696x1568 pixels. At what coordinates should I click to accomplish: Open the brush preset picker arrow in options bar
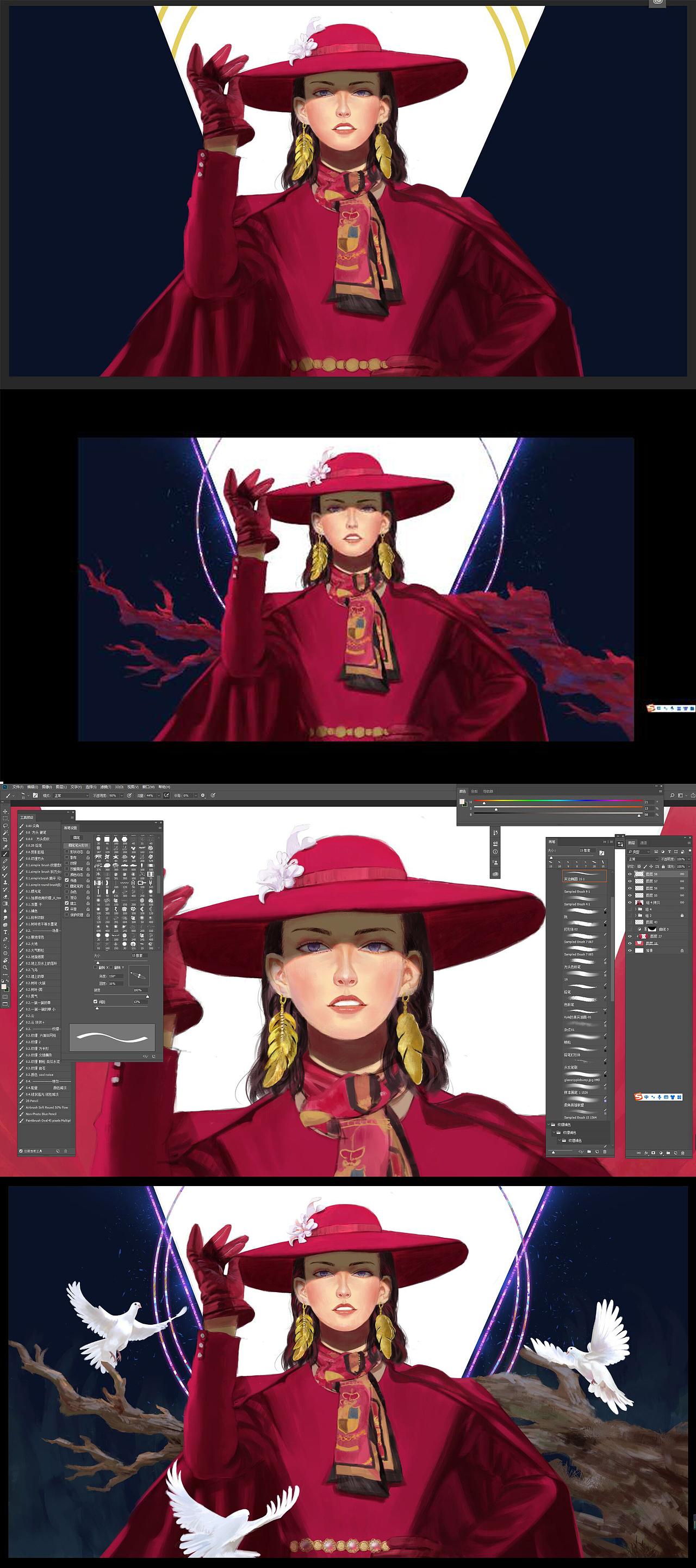(29, 795)
